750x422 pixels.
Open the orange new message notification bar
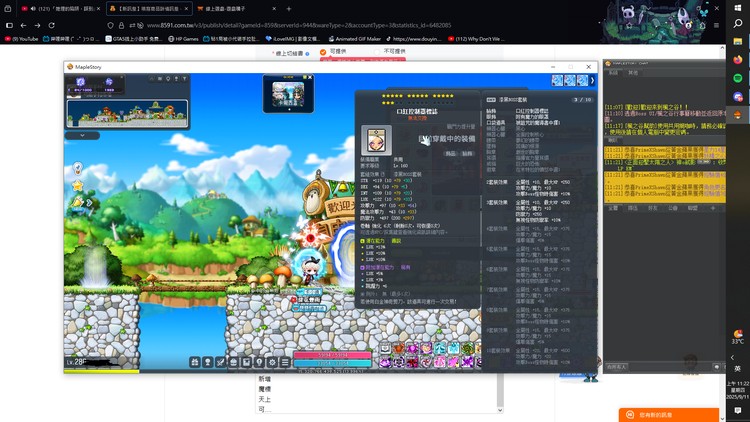click(669, 415)
